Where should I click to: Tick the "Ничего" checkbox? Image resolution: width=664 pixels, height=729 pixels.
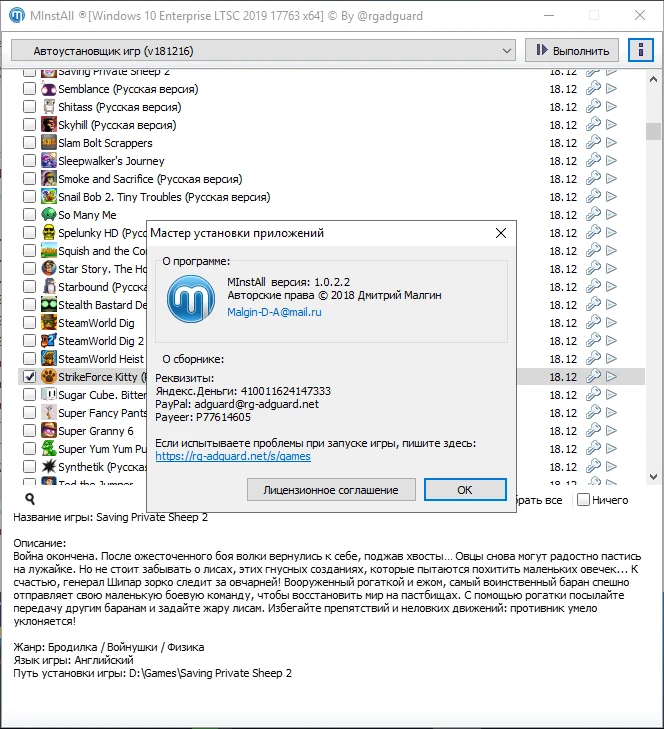[x=583, y=500]
